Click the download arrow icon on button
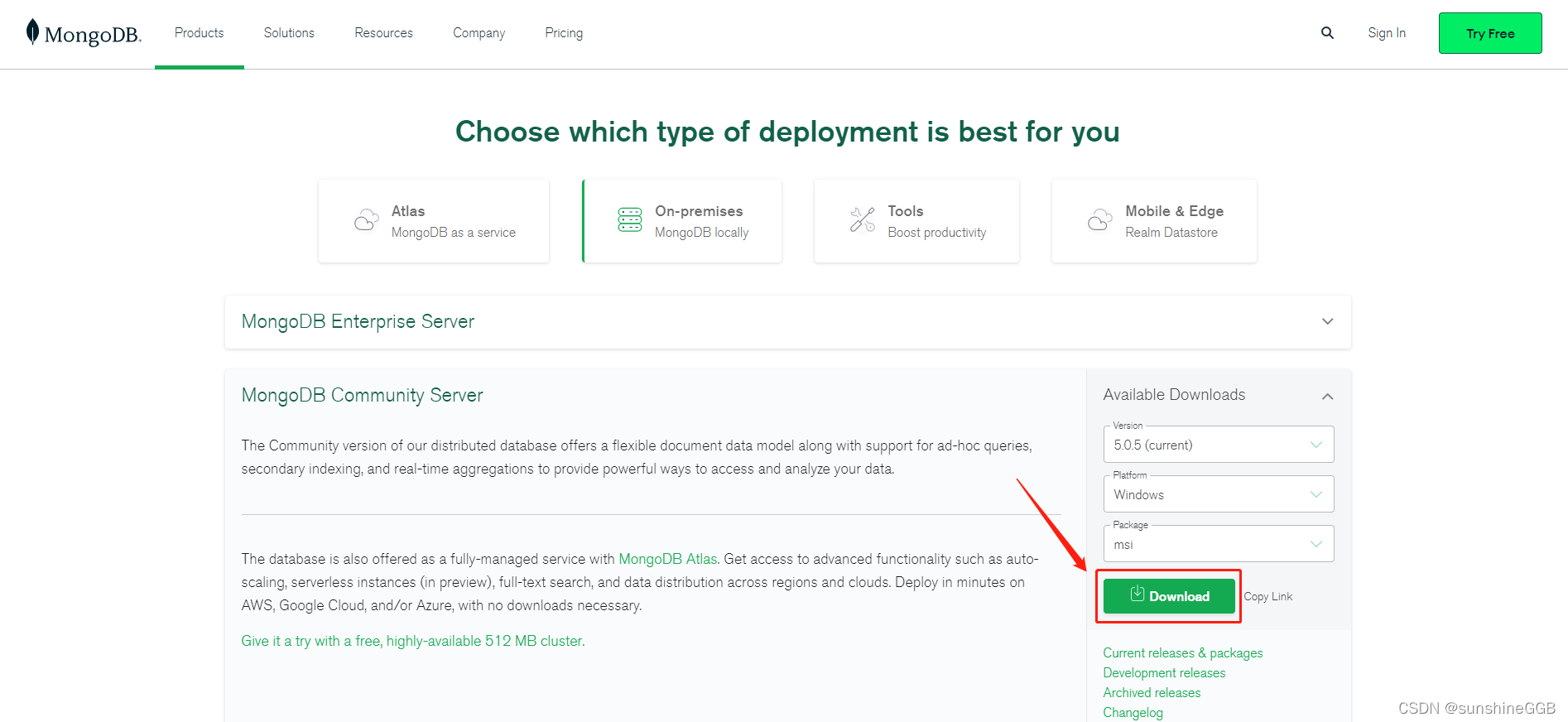Screen dimensions: 1568x722 coord(1138,594)
